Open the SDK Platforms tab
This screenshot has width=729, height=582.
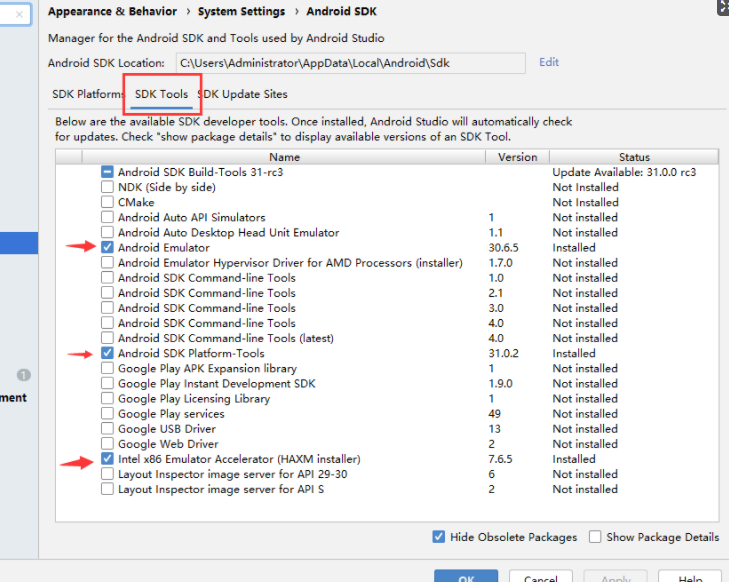pos(87,94)
